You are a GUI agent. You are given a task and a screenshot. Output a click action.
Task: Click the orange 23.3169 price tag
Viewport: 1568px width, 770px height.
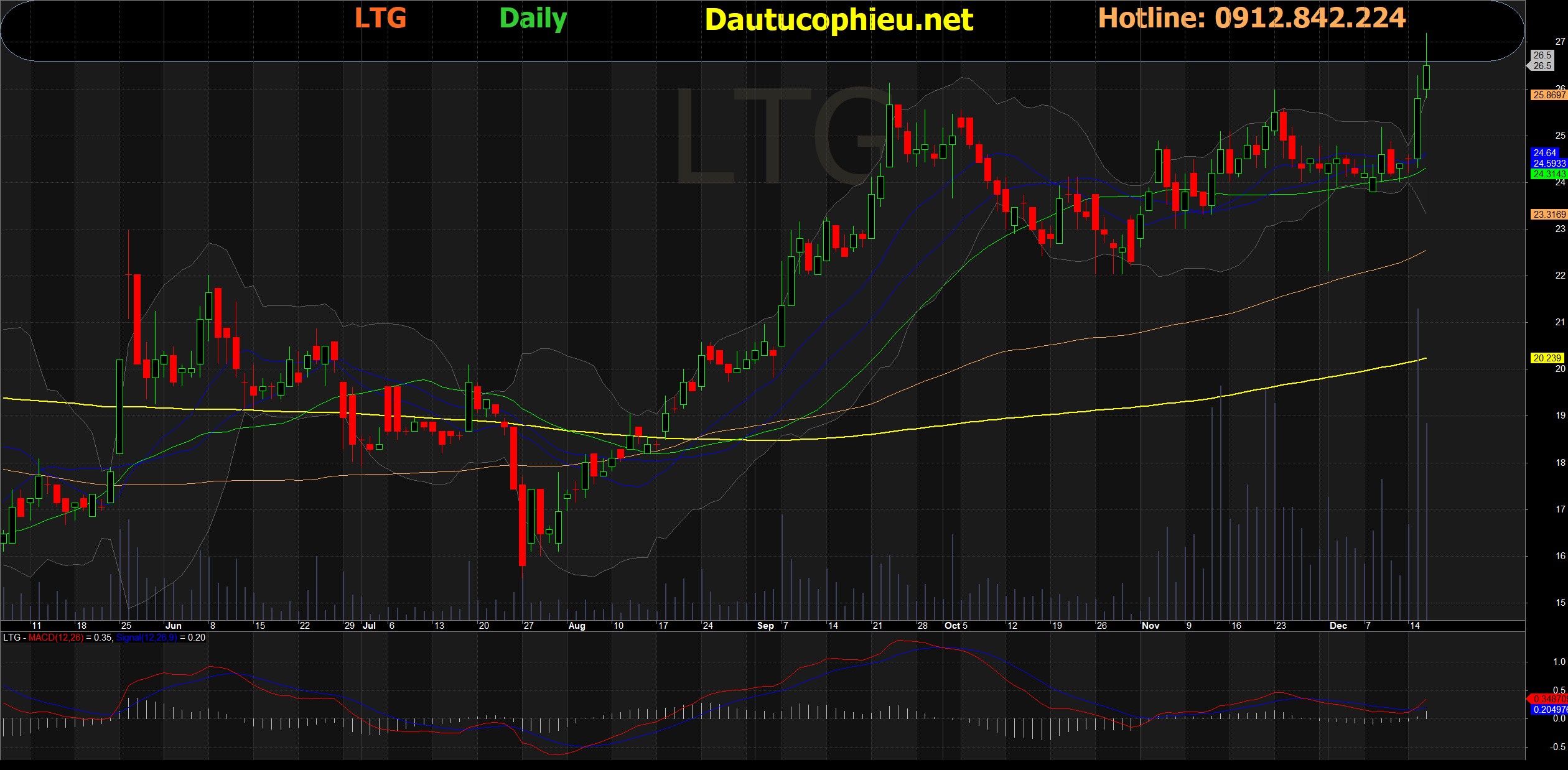tap(1548, 215)
